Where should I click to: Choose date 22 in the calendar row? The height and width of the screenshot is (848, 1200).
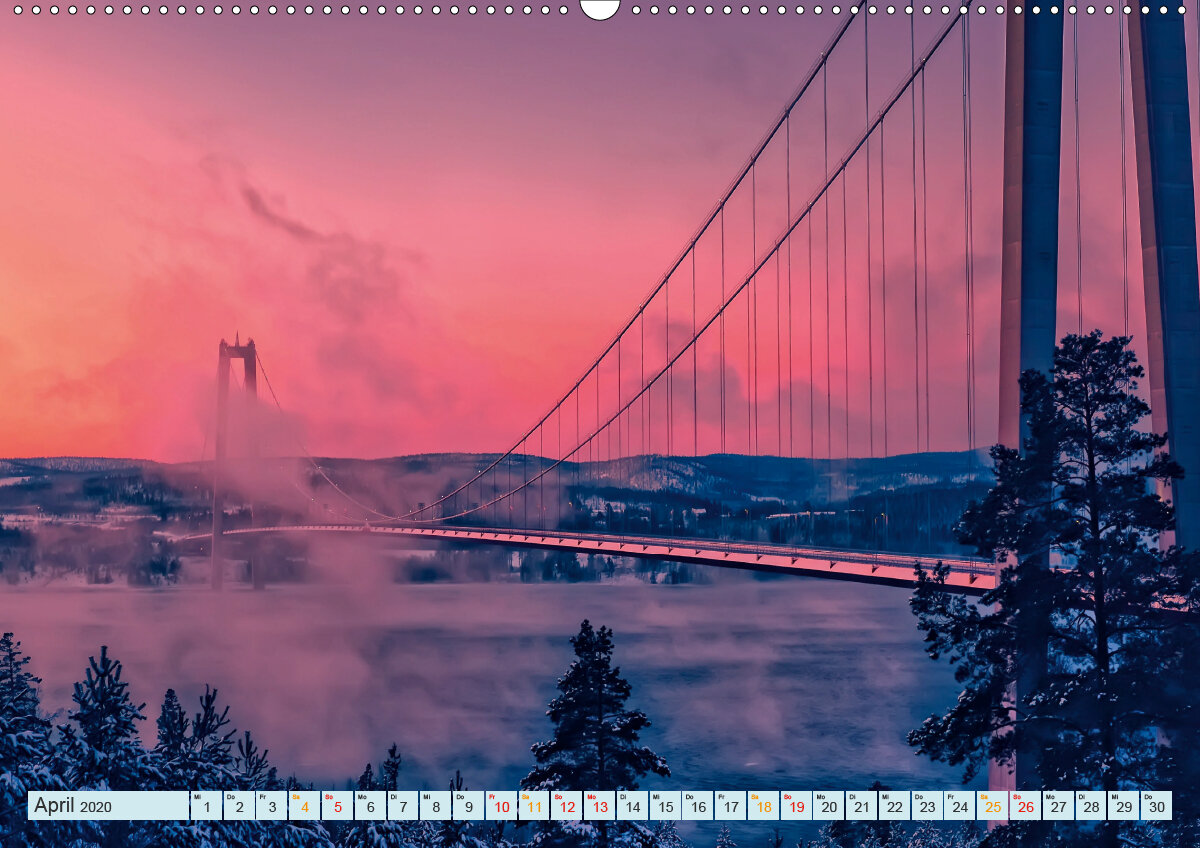tap(894, 806)
